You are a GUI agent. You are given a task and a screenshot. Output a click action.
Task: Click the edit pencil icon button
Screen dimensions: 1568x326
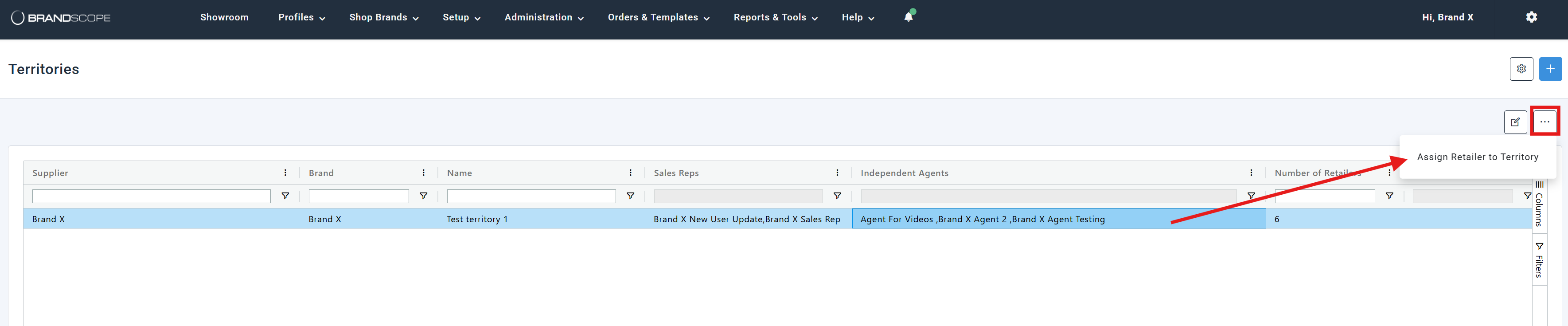point(1515,122)
